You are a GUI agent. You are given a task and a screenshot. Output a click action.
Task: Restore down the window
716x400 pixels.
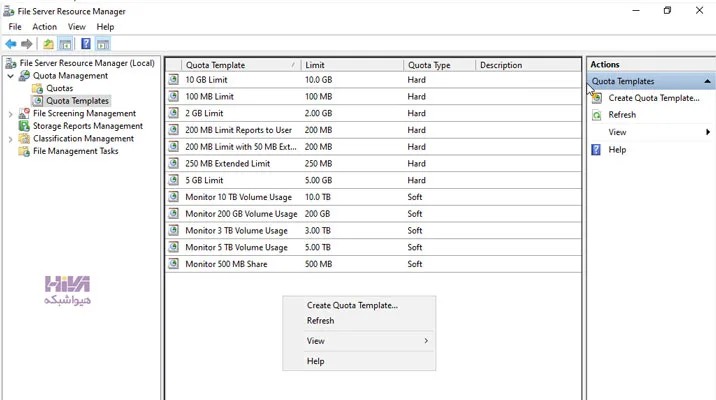667,10
